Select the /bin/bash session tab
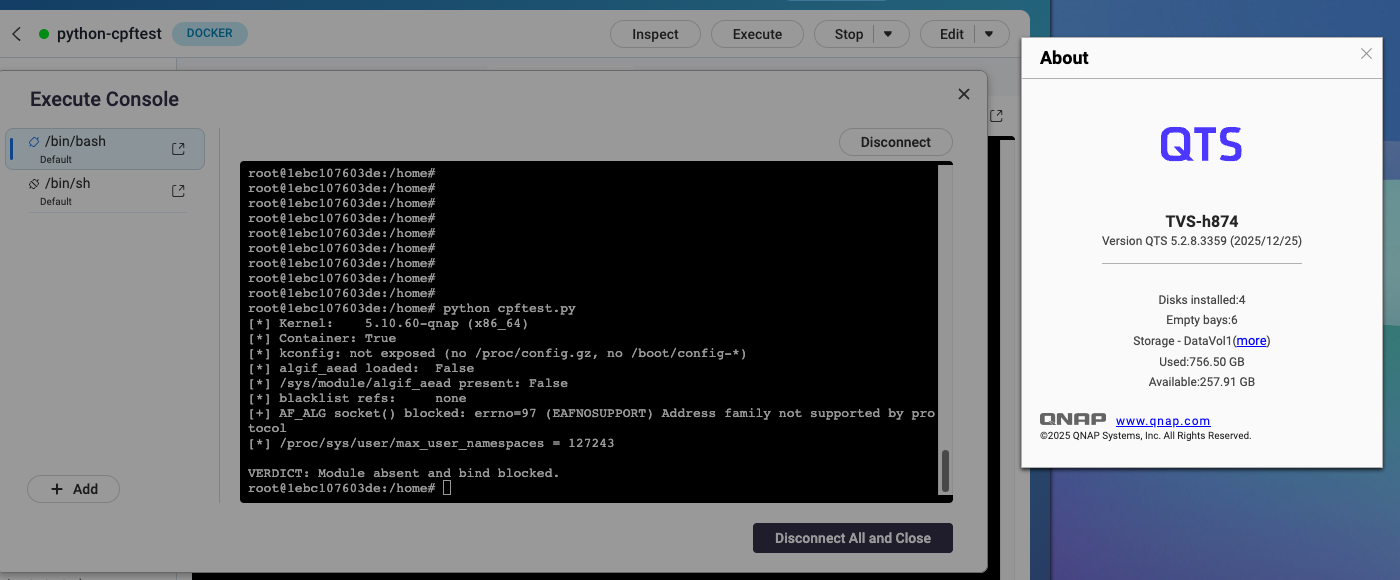The height and width of the screenshot is (580, 1400). [105, 149]
